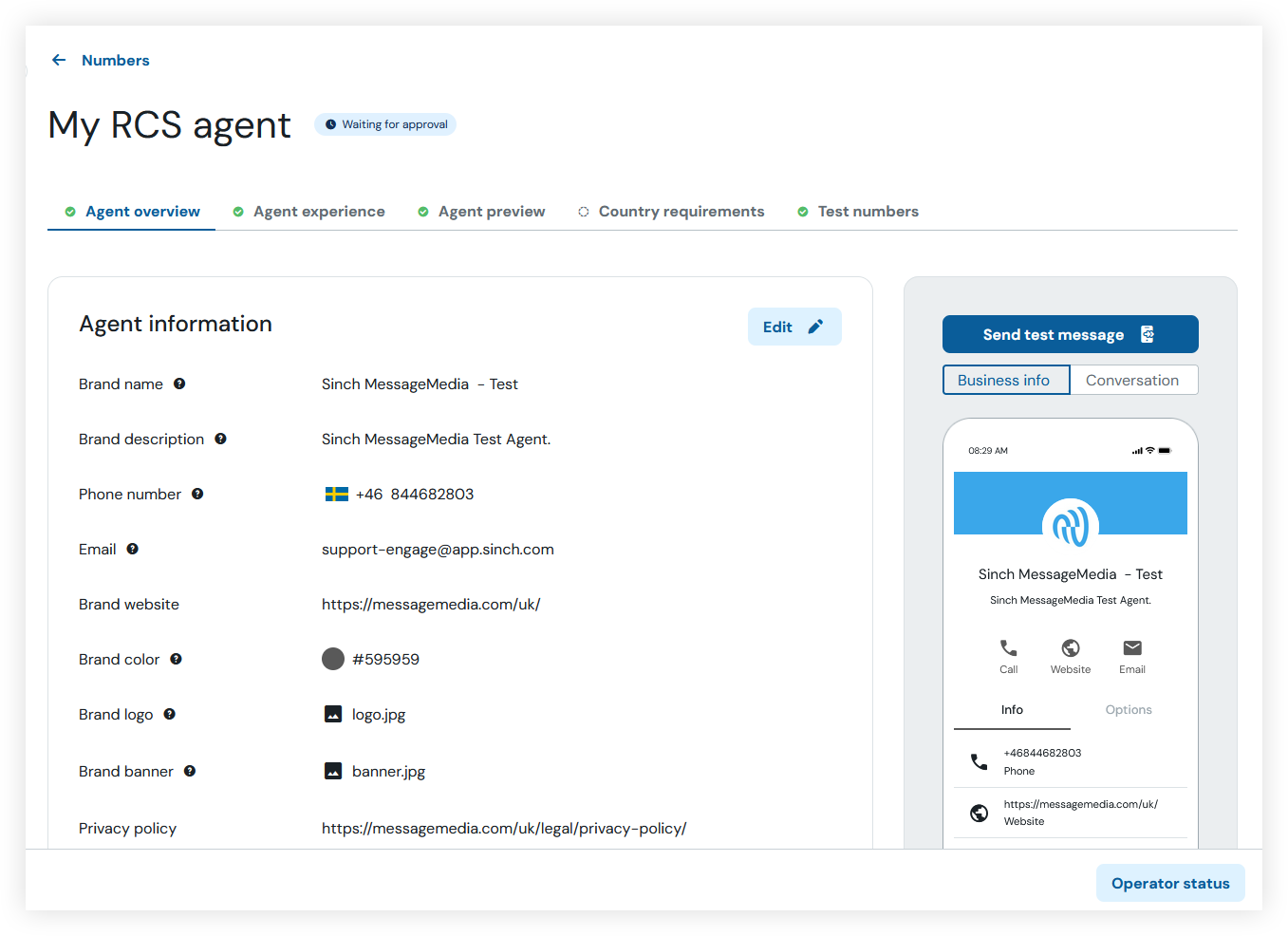1288x936 pixels.
Task: Select the Info tab in phone preview
Action: click(x=1012, y=710)
